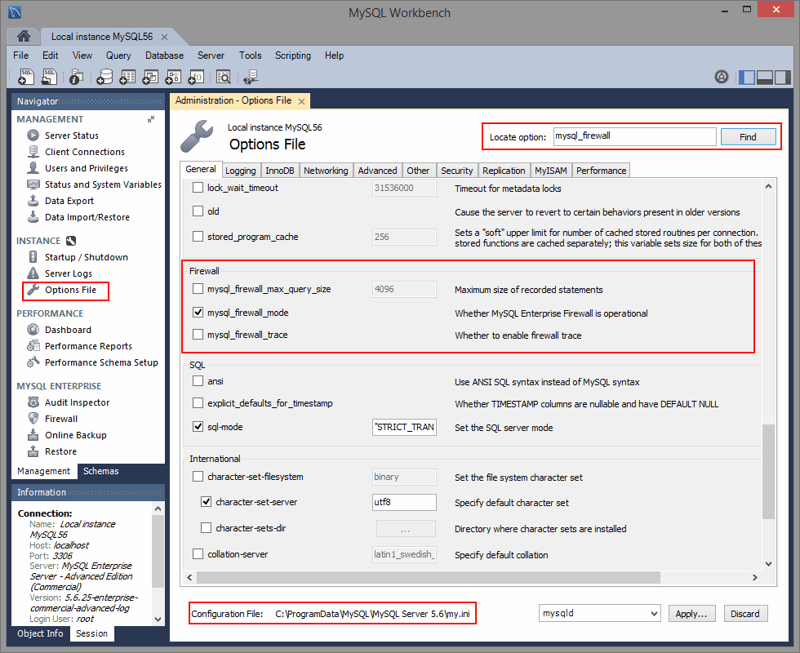Open the Restore item
Image resolution: width=800 pixels, height=653 pixels.
coord(61,451)
